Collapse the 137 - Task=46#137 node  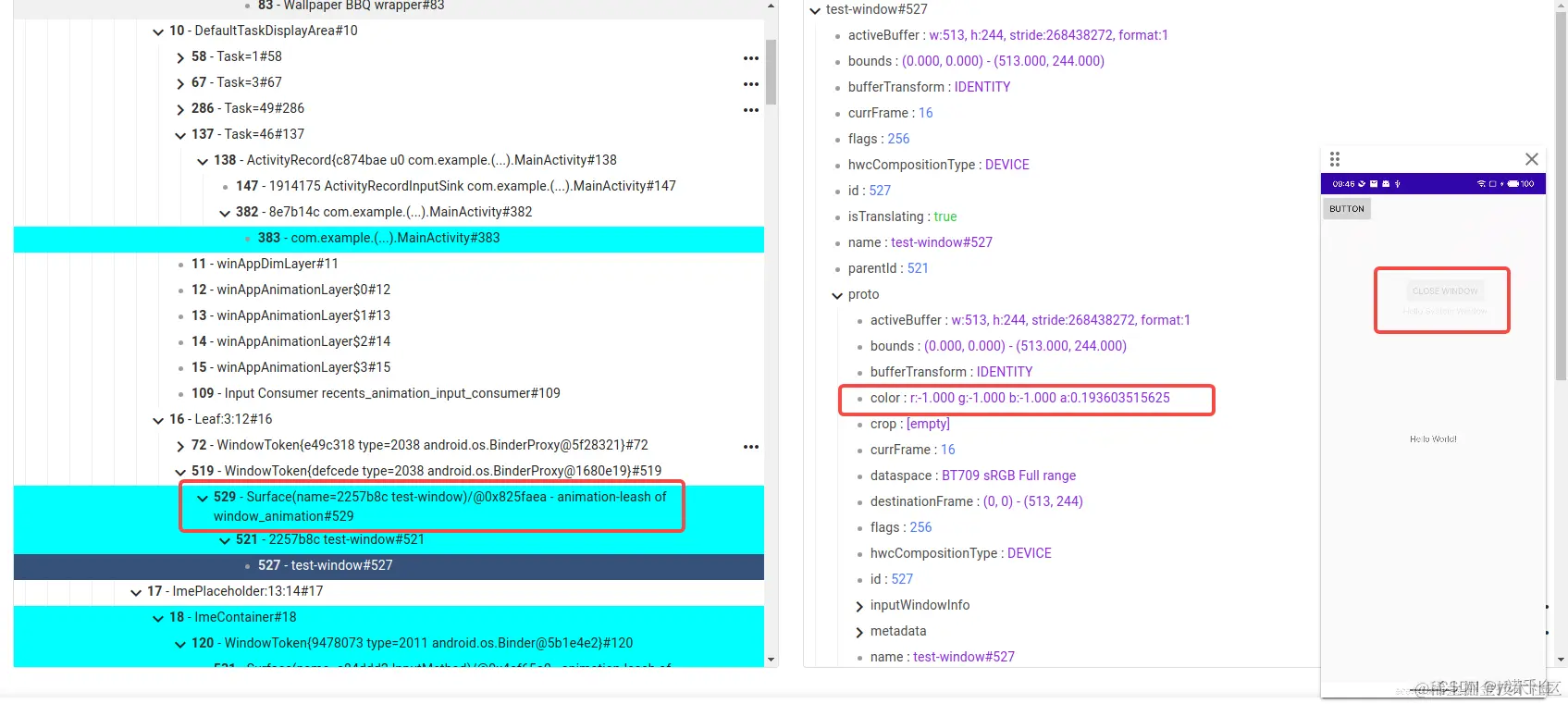180,135
